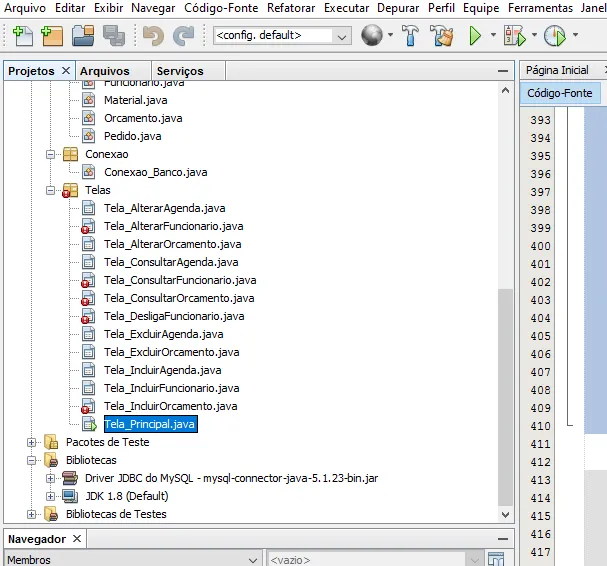
Task: Collapse the Conexao package node
Action: click(50, 154)
